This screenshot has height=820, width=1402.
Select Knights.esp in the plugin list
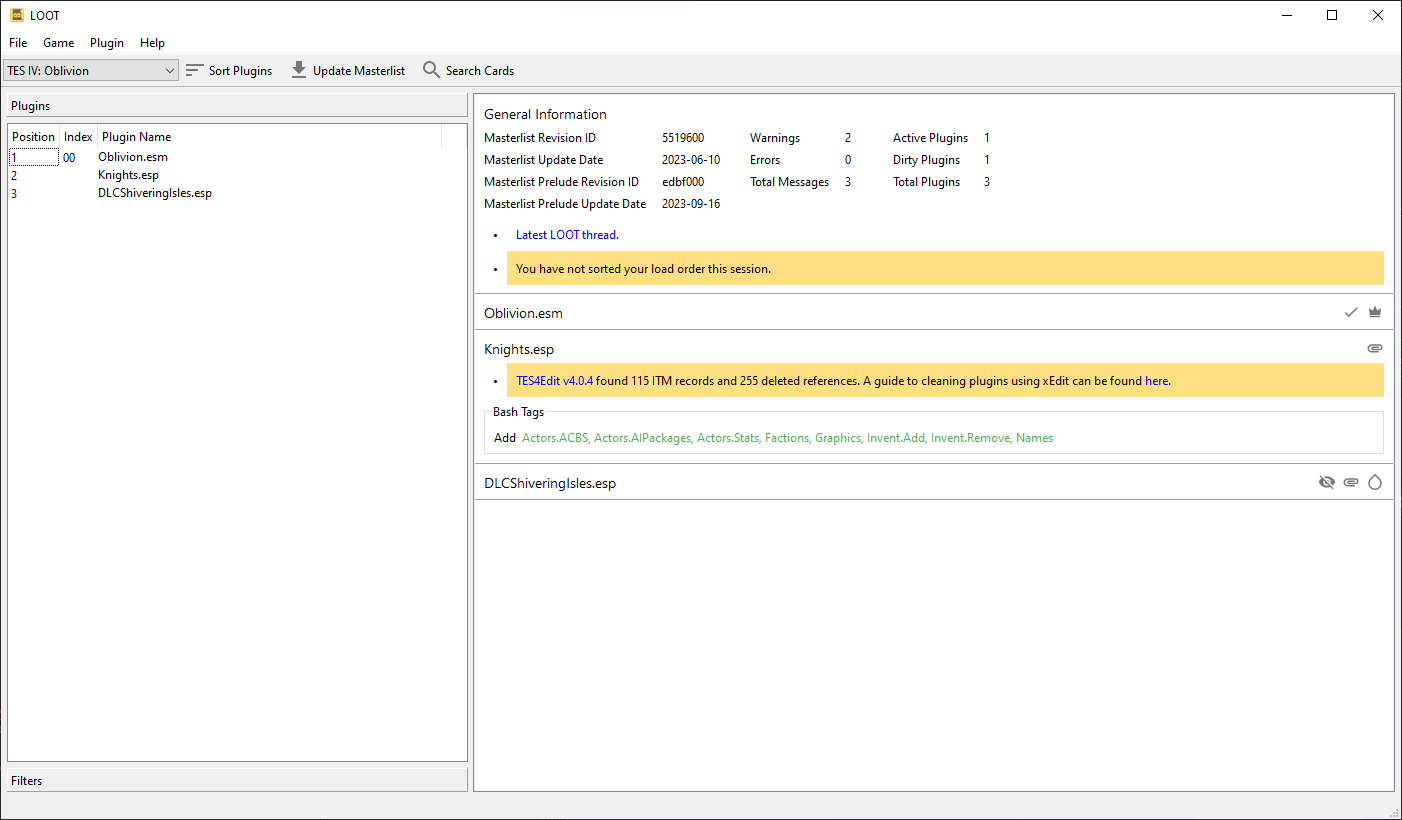(128, 175)
